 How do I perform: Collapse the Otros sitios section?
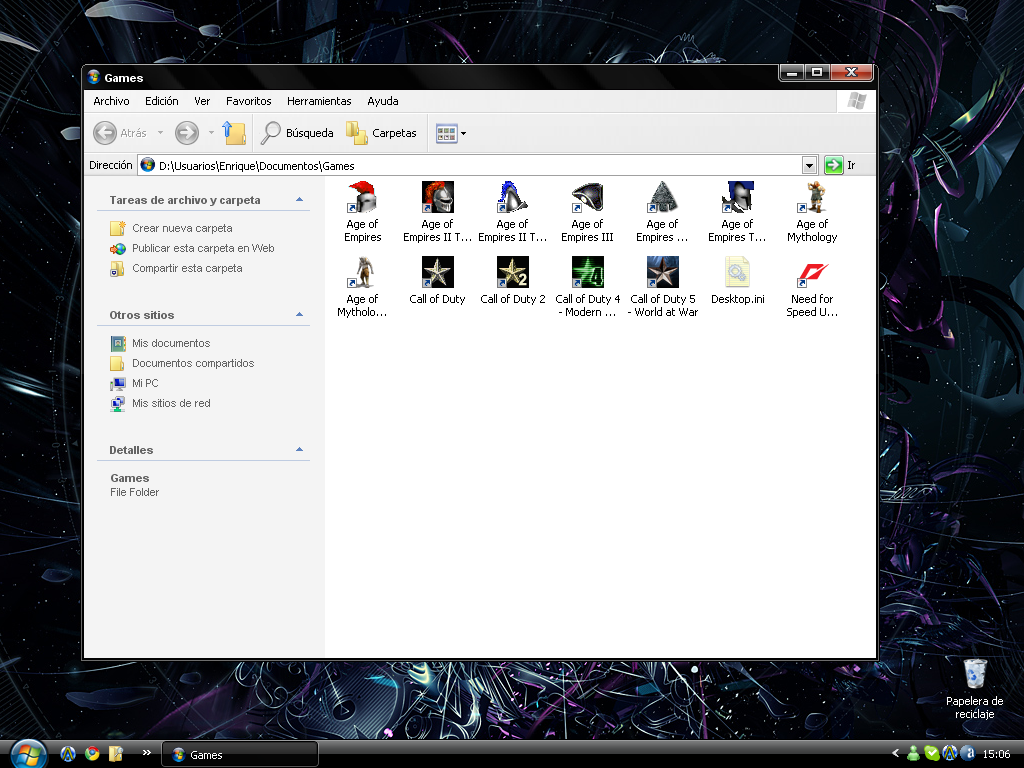coord(299,315)
